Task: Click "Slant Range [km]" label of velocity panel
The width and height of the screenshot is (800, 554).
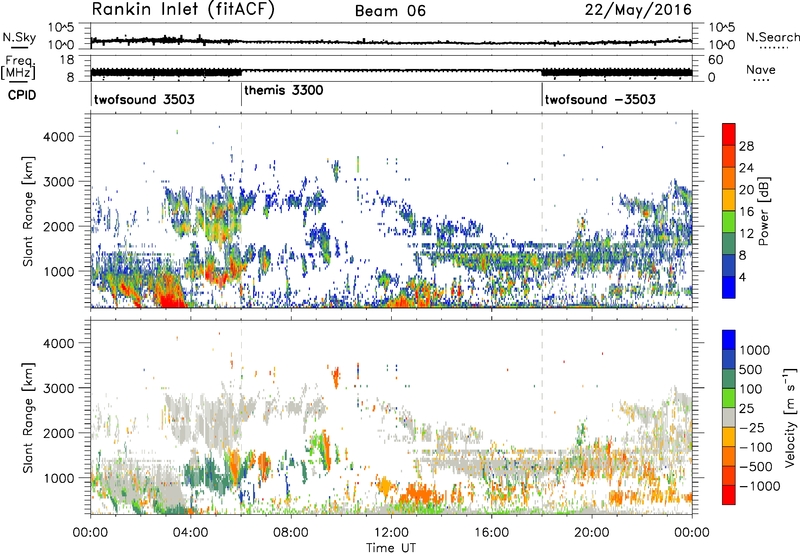Action: click(28, 417)
